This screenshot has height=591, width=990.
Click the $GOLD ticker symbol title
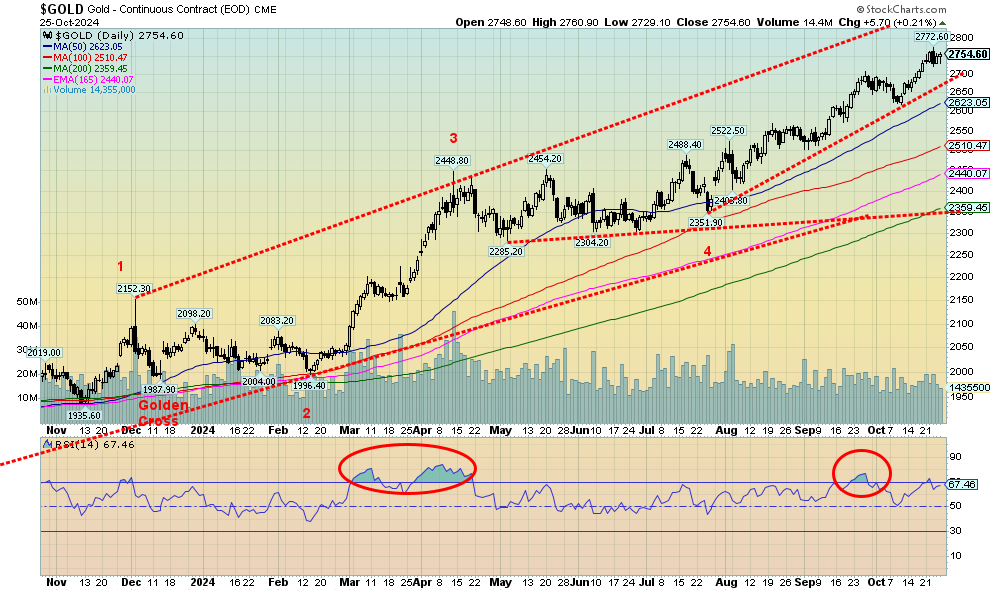tap(62, 8)
